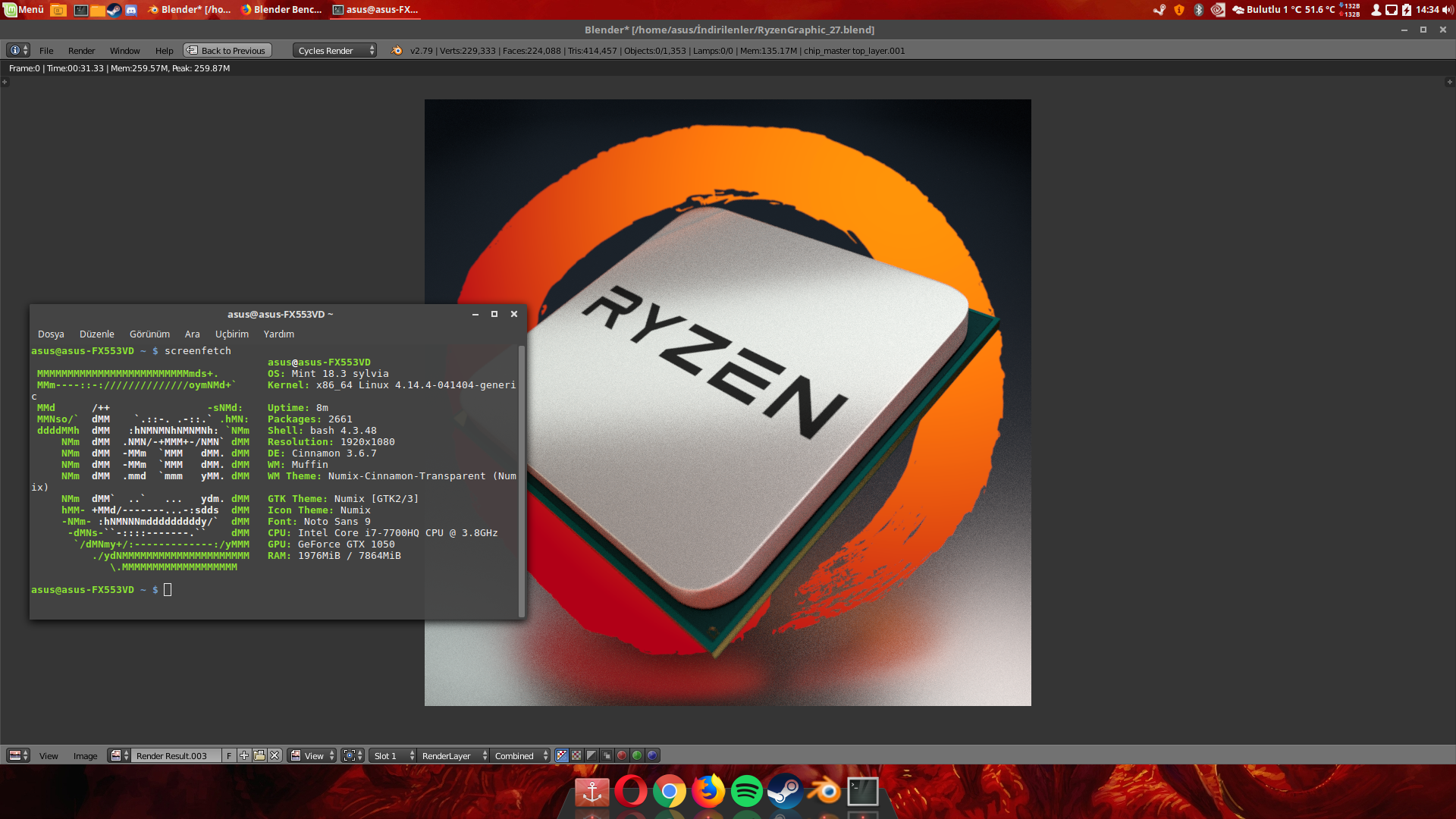Click the Bluetooth tray icon
Viewport: 1456px width, 819px height.
(1198, 10)
